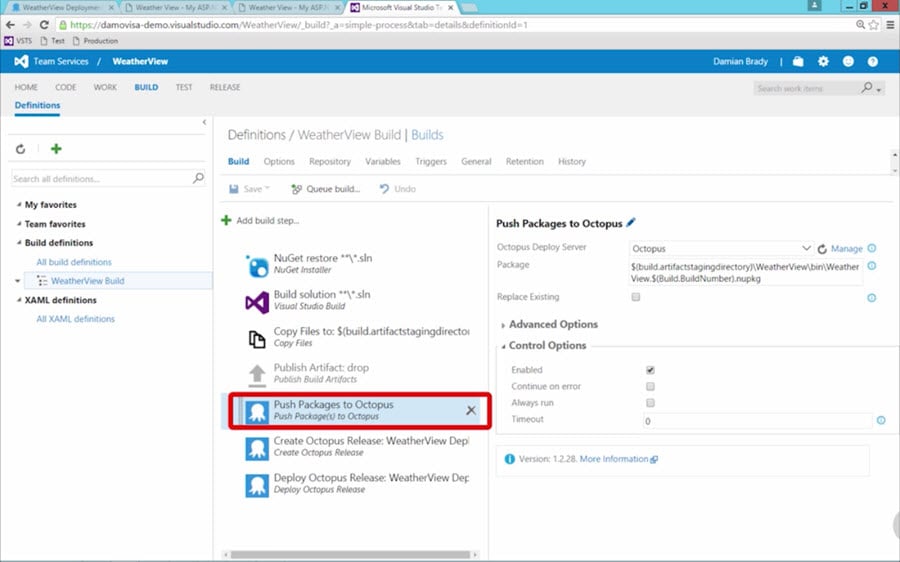This screenshot has width=900, height=562.
Task: Show info for Package field
Action: click(872, 266)
